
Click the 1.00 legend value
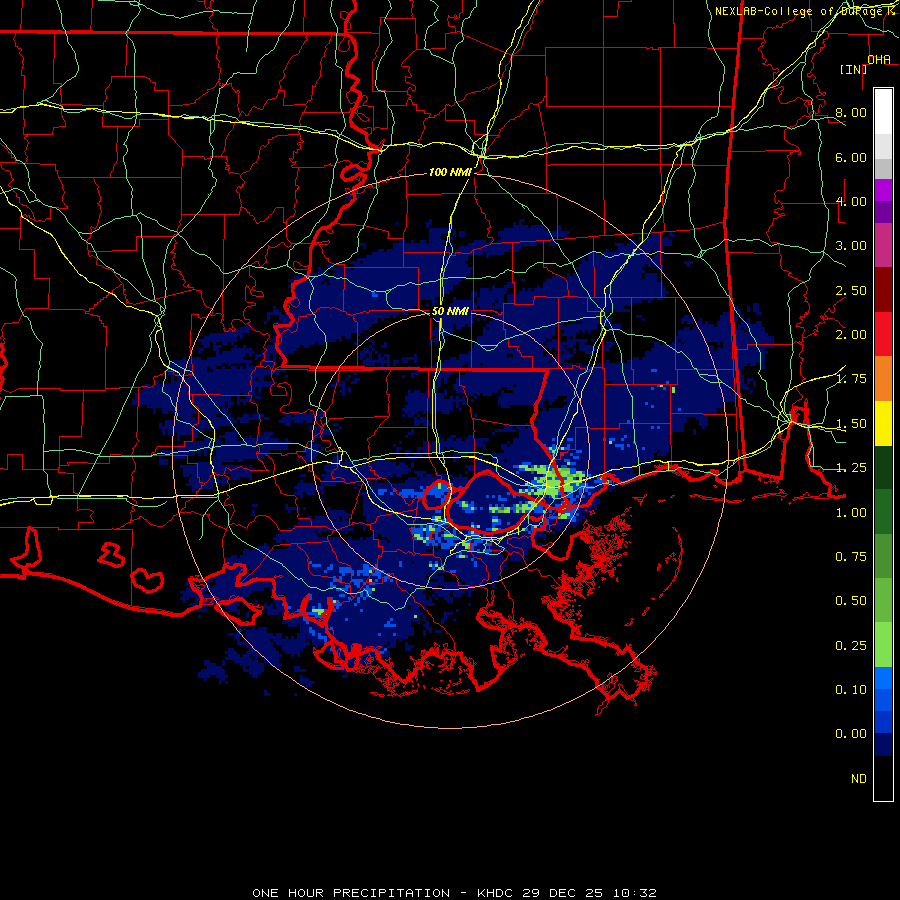(851, 513)
